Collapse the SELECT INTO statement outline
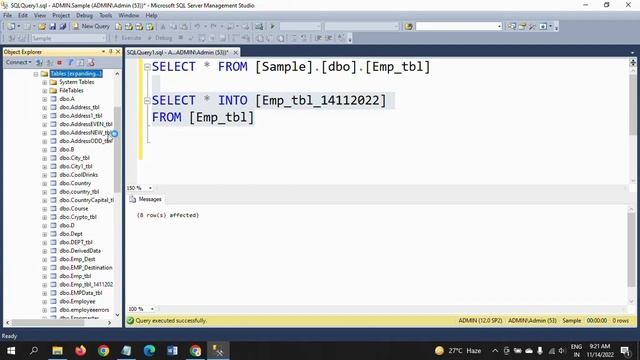The height and width of the screenshot is (360, 640). (147, 101)
